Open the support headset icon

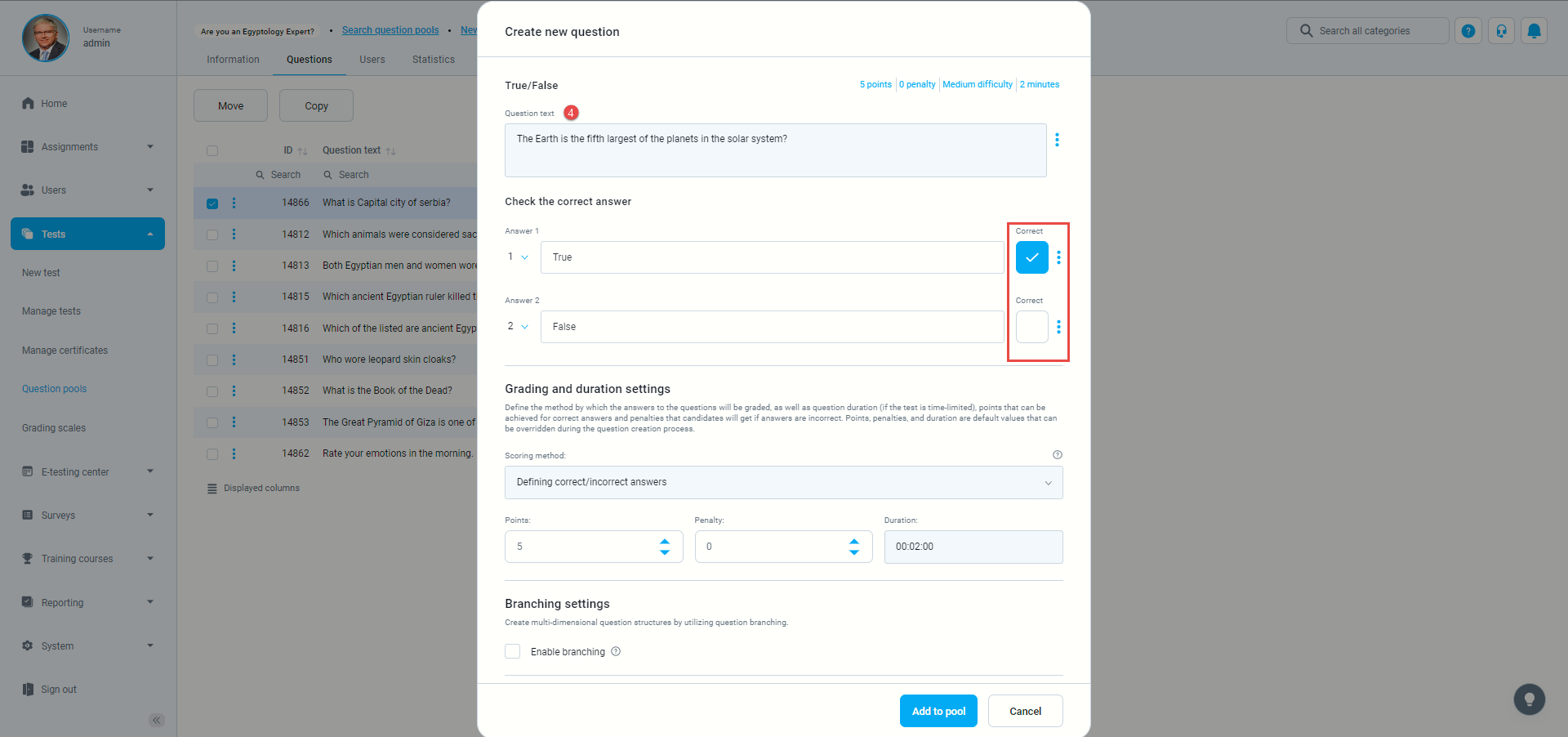(x=1501, y=31)
